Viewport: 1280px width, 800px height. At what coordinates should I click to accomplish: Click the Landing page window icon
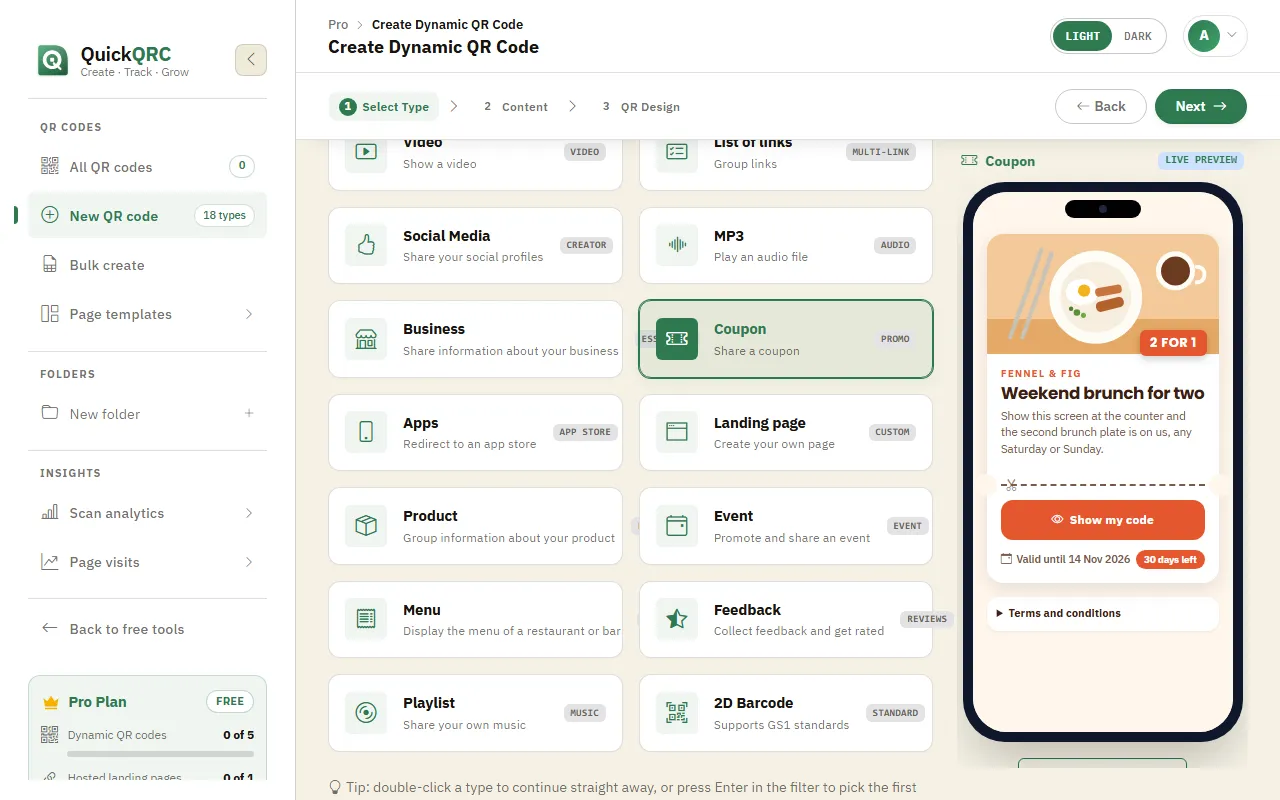pyautogui.click(x=677, y=432)
